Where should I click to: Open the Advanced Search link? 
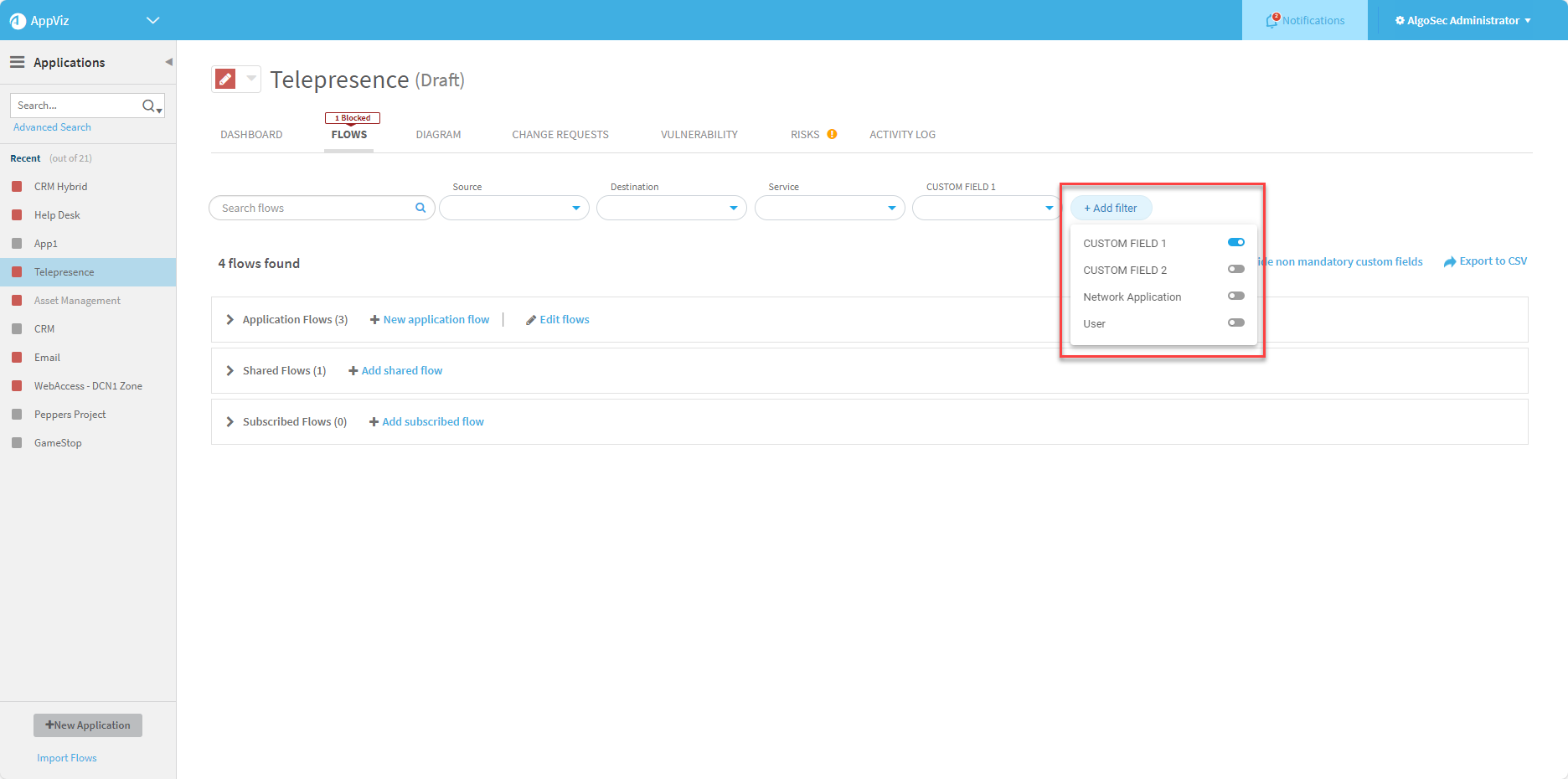(x=52, y=127)
